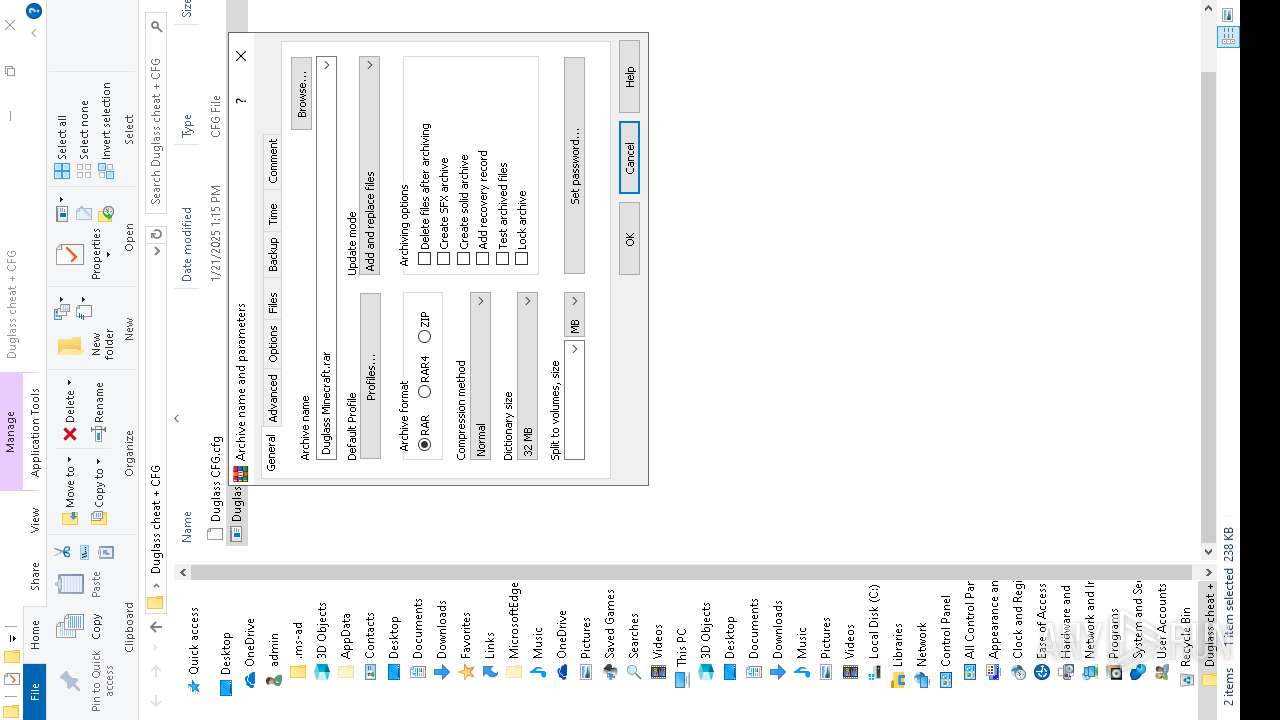Click the OneDrive cloud icon in navigation pane

pos(249,679)
